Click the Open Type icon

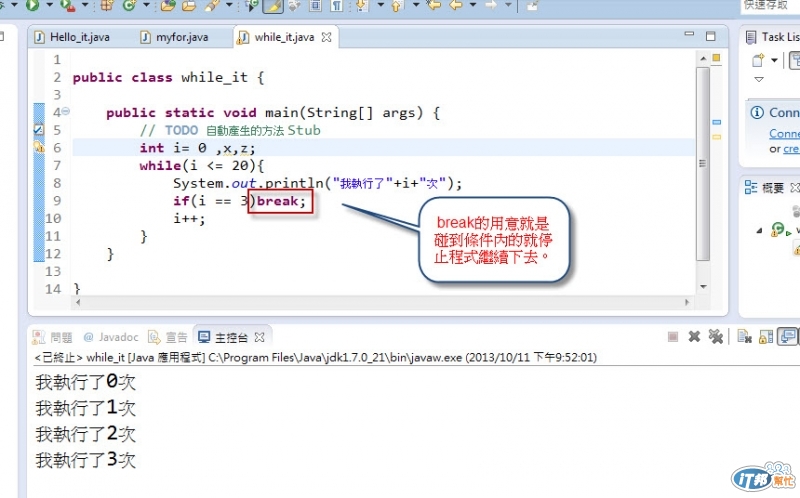click(x=168, y=5)
